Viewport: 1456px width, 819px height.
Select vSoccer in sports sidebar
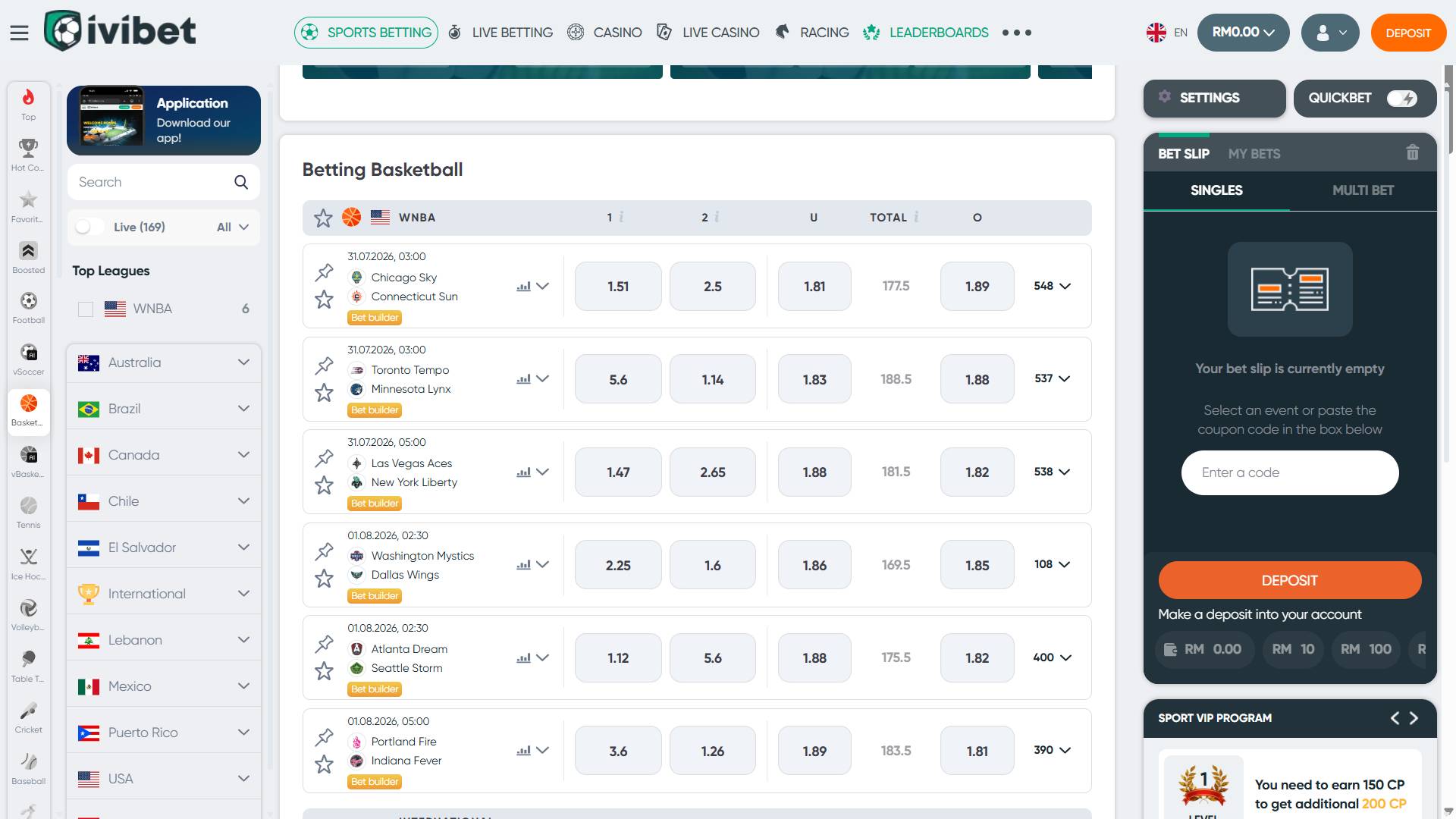point(29,359)
